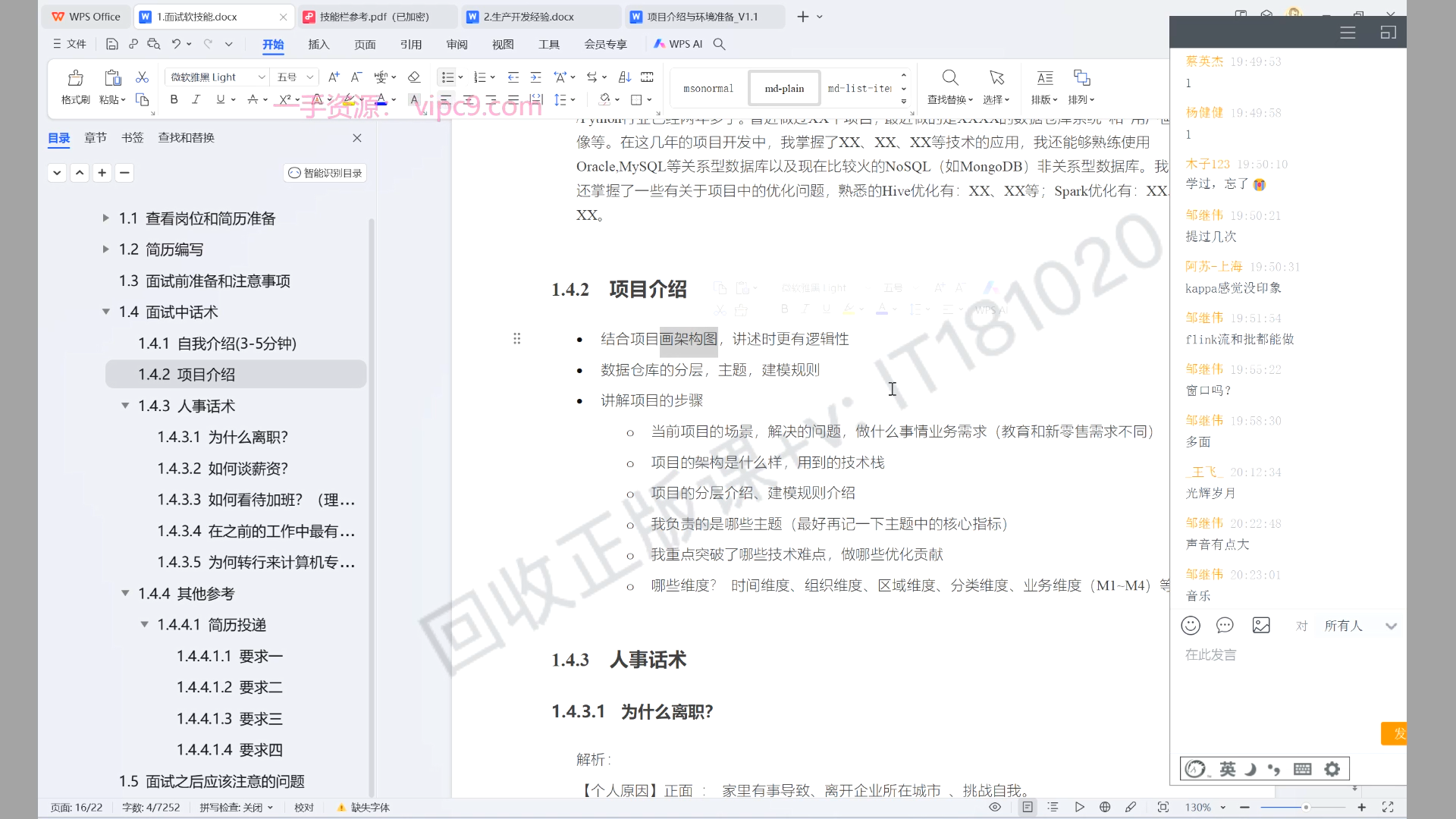The height and width of the screenshot is (819, 1456).
Task: Click the insert image icon in chat
Action: pyautogui.click(x=1261, y=626)
